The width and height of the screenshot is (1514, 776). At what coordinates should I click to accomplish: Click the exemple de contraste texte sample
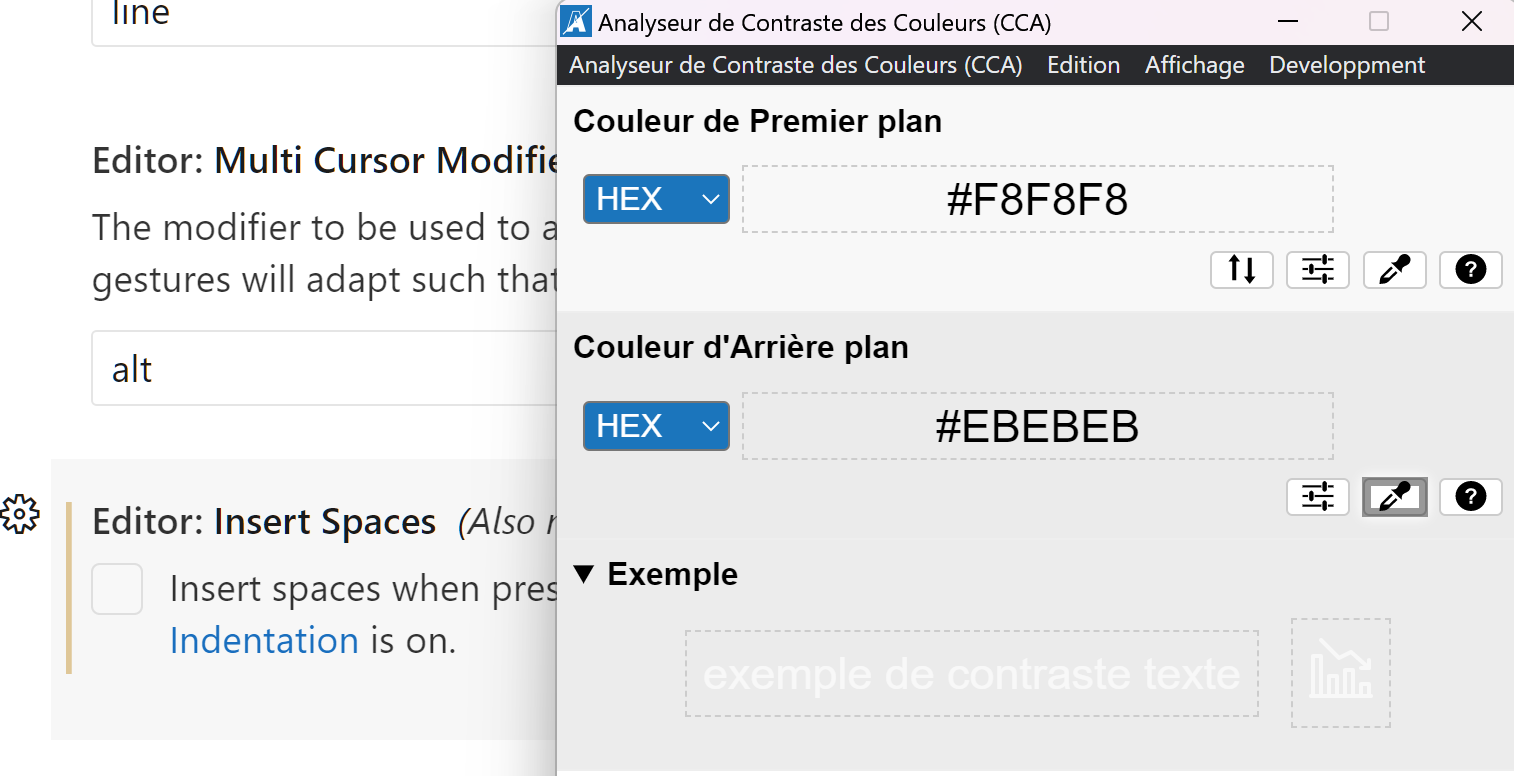(971, 673)
